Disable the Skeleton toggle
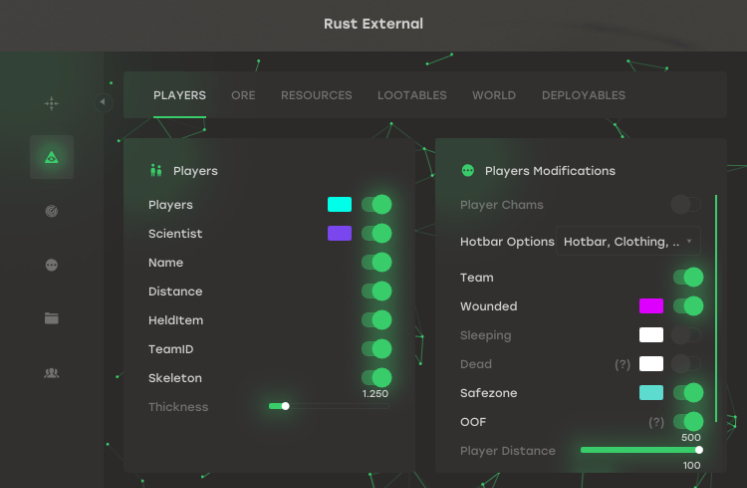Viewport: 747px width, 488px height. (x=376, y=378)
